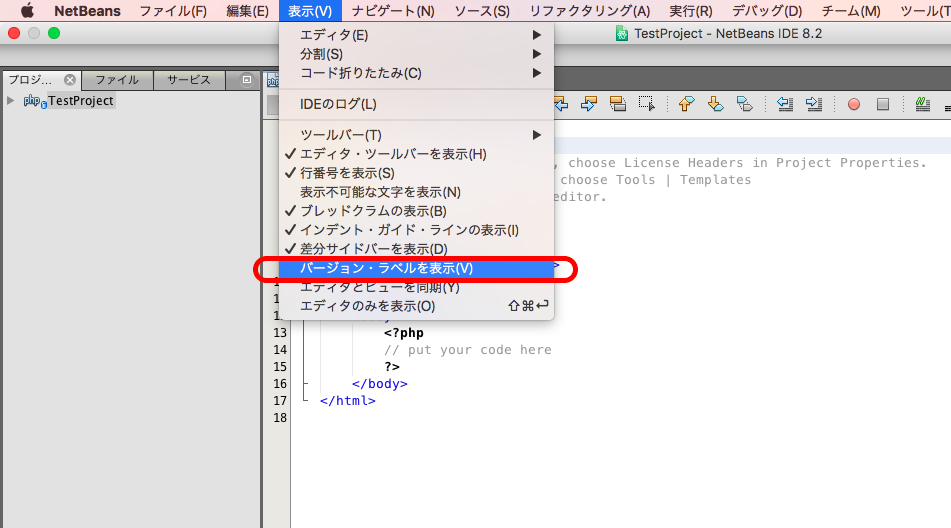This screenshot has height=528, width=951.
Task: Open the エディタ(E) submenu
Action: (417, 35)
